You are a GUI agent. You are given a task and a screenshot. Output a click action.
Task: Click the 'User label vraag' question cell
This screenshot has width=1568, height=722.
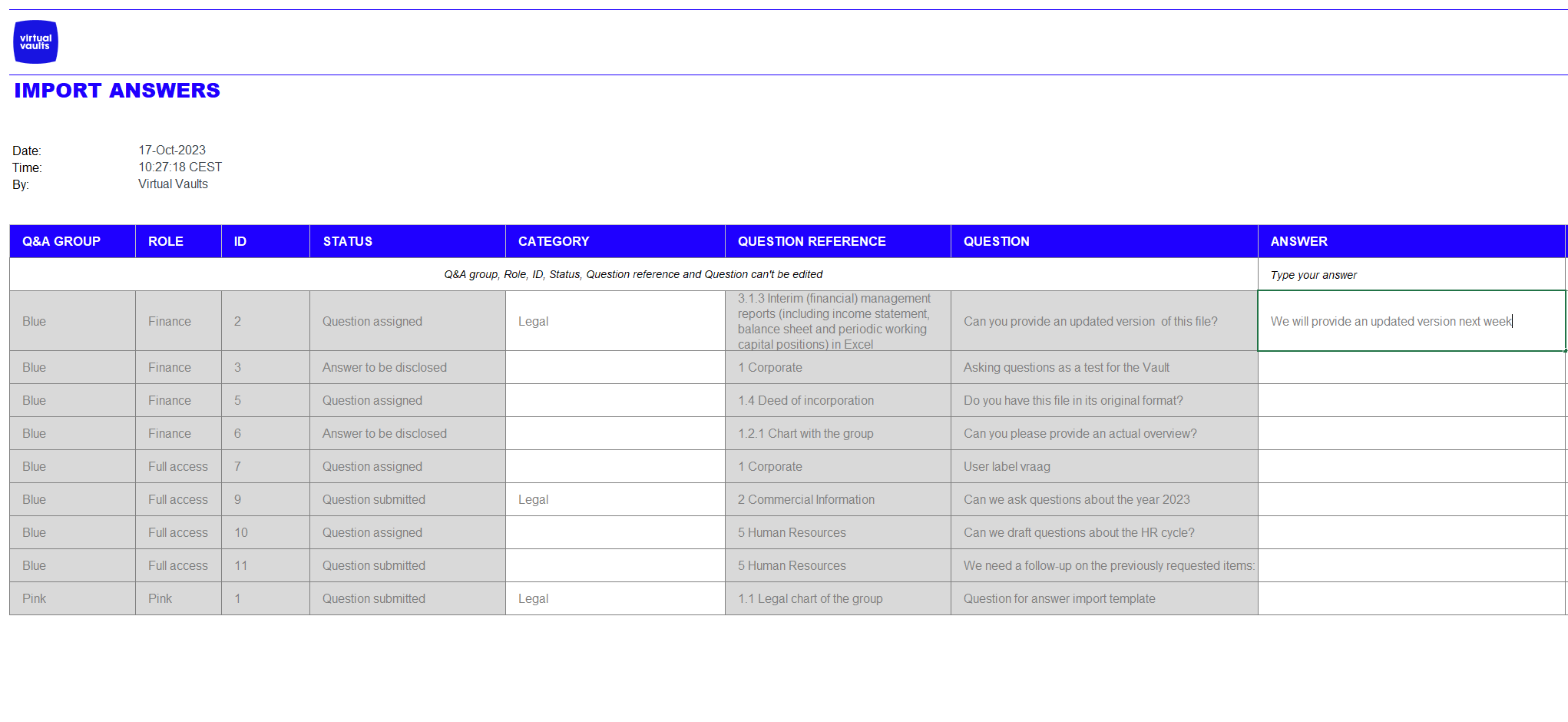[1104, 467]
